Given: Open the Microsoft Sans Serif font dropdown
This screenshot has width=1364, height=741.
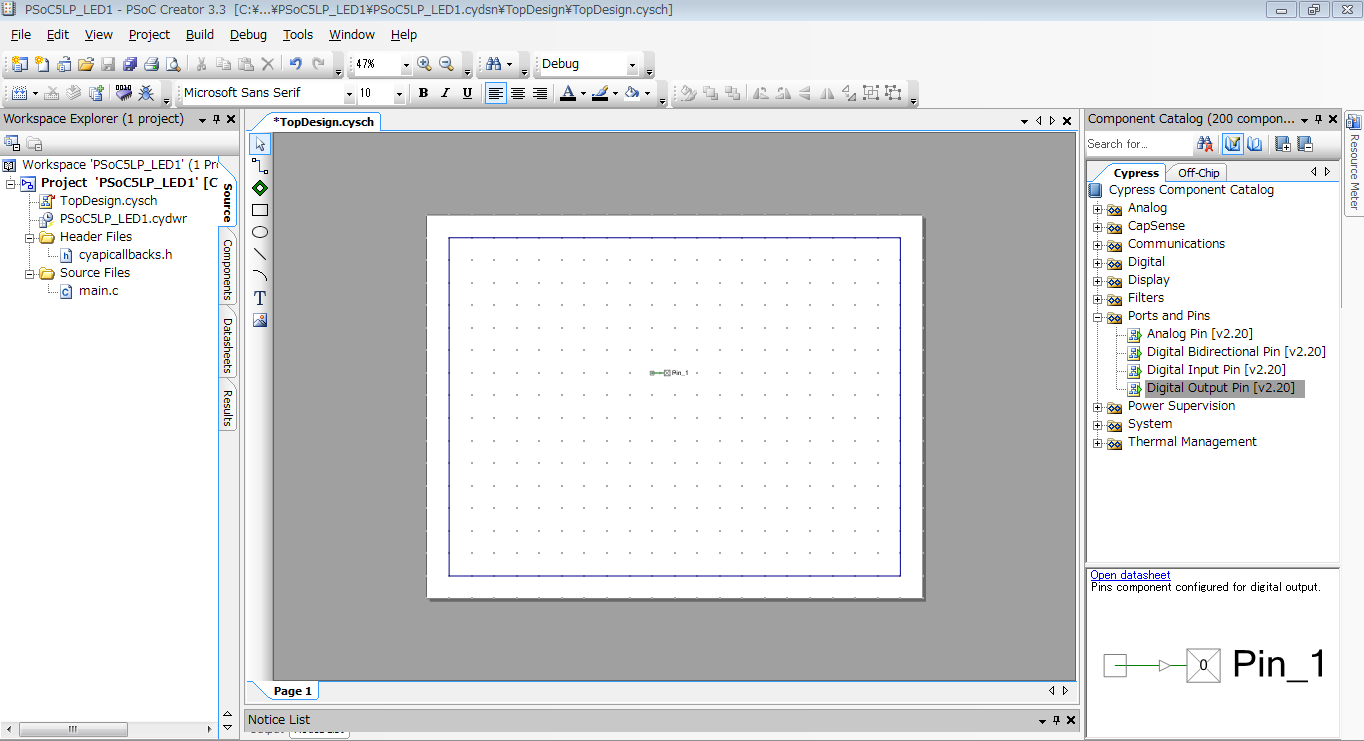Looking at the screenshot, I should coord(349,94).
